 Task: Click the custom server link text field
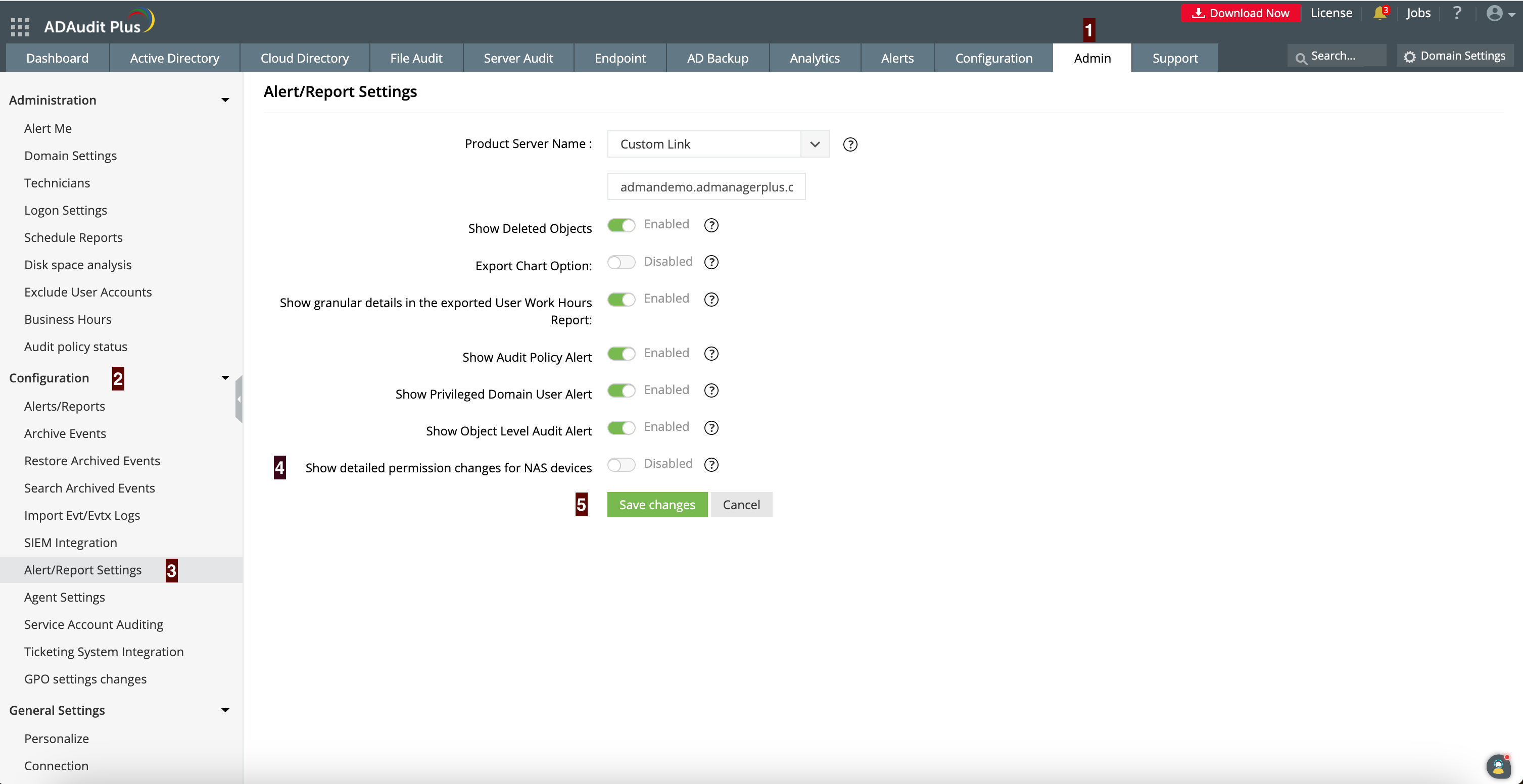click(x=706, y=187)
